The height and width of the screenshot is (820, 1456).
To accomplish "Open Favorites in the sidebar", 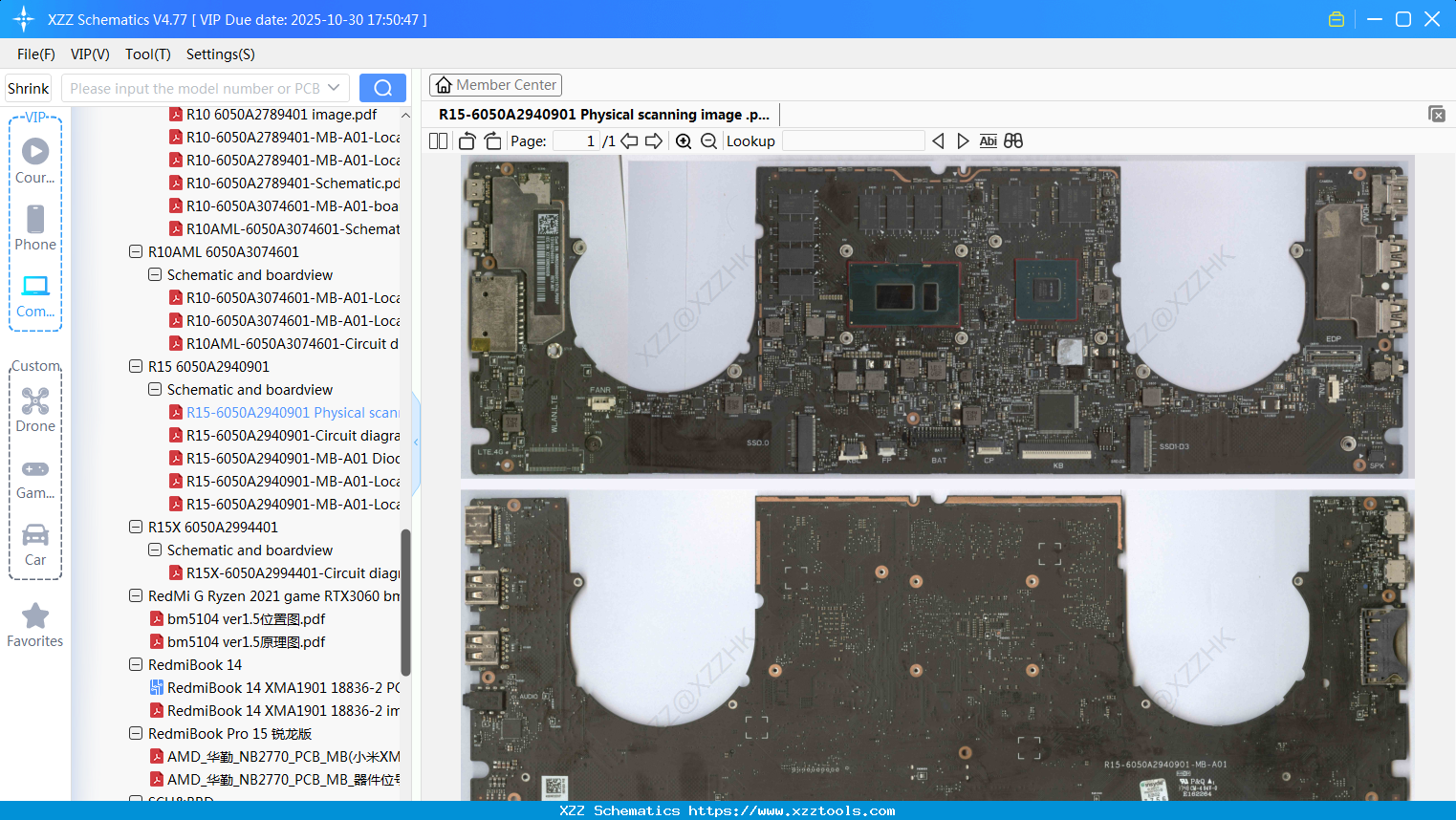I will click(35, 625).
